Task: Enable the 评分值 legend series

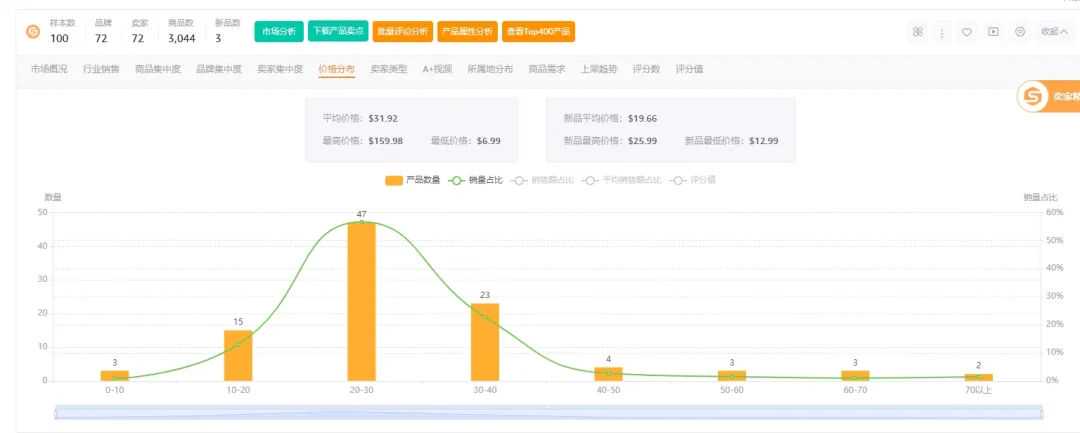Action: click(x=693, y=180)
